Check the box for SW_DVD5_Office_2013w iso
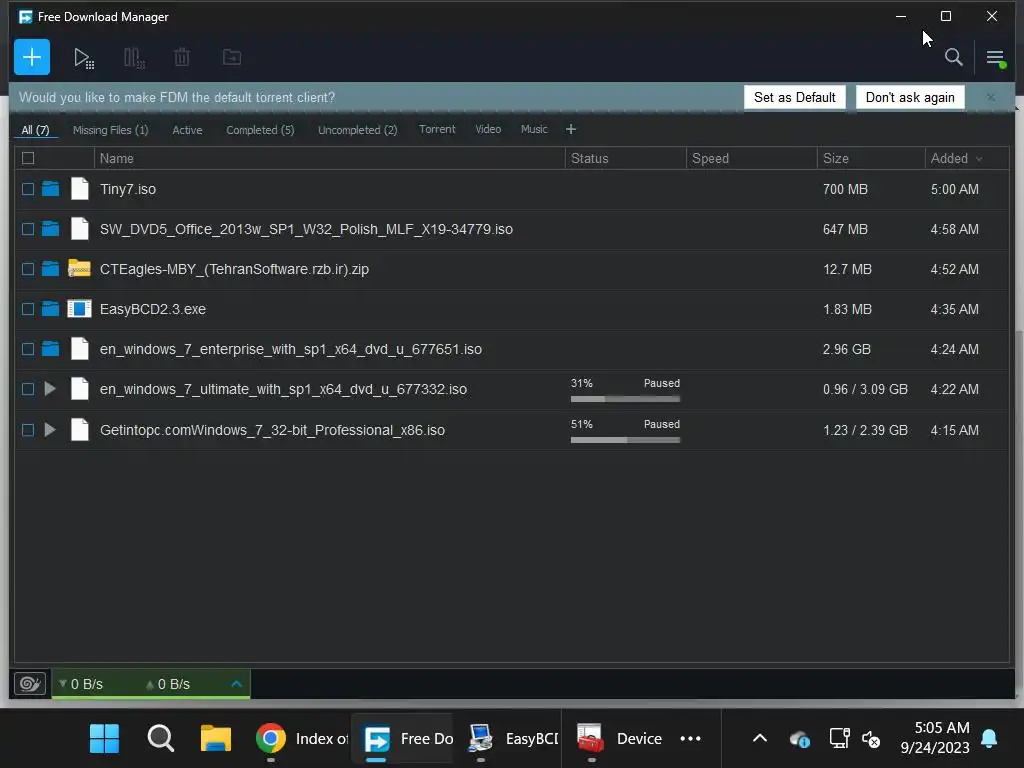This screenshot has height=768, width=1024. 27,229
